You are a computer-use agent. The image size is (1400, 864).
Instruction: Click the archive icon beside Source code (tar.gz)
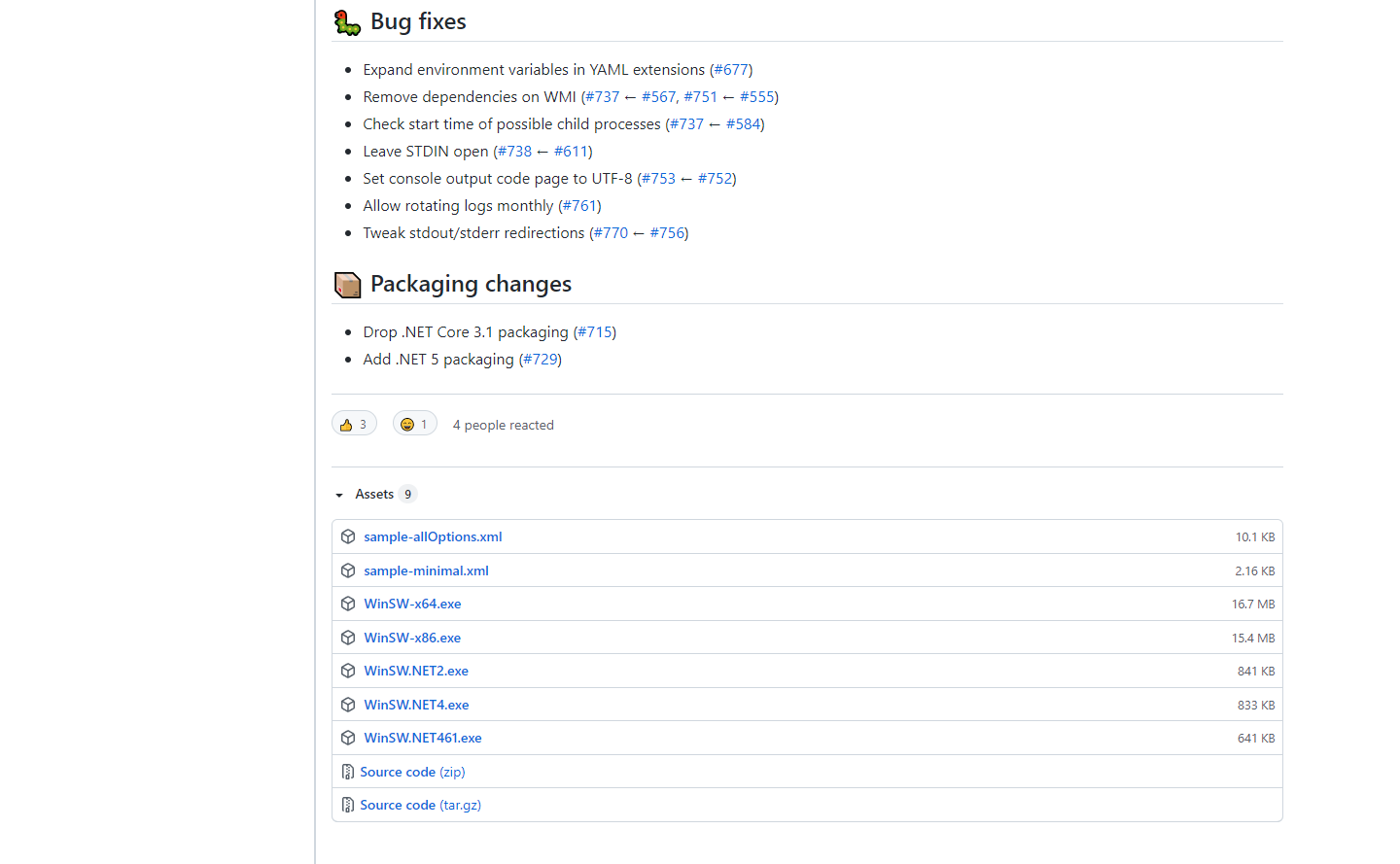pyautogui.click(x=348, y=805)
